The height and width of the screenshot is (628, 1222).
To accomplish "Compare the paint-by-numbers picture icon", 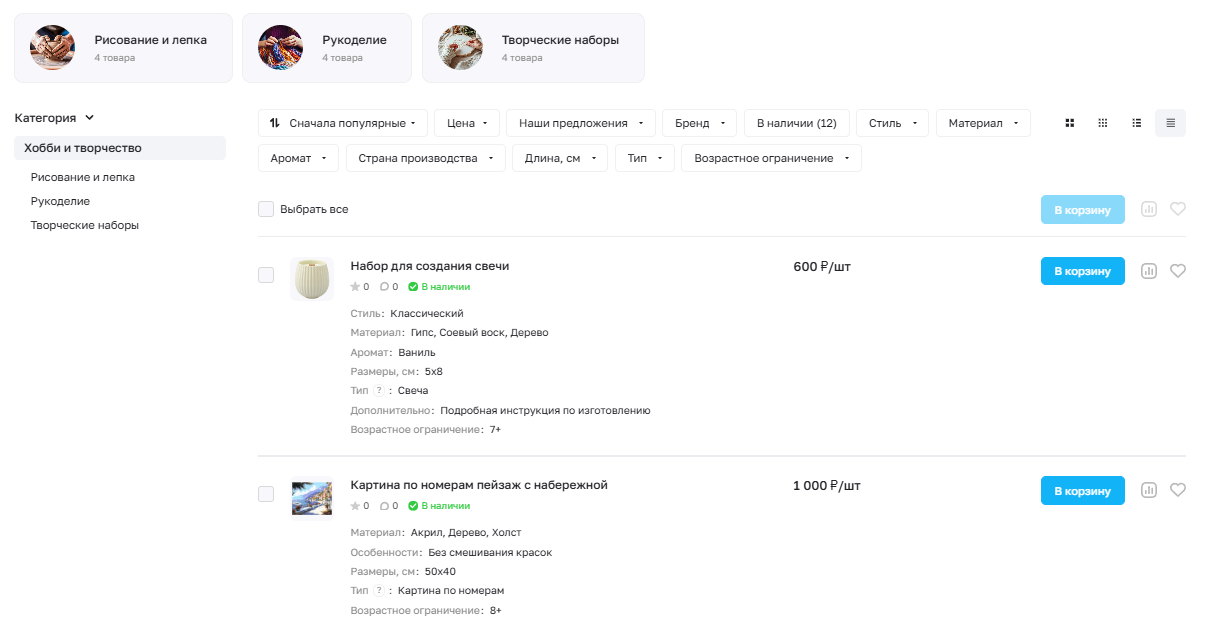I will tap(1149, 490).
